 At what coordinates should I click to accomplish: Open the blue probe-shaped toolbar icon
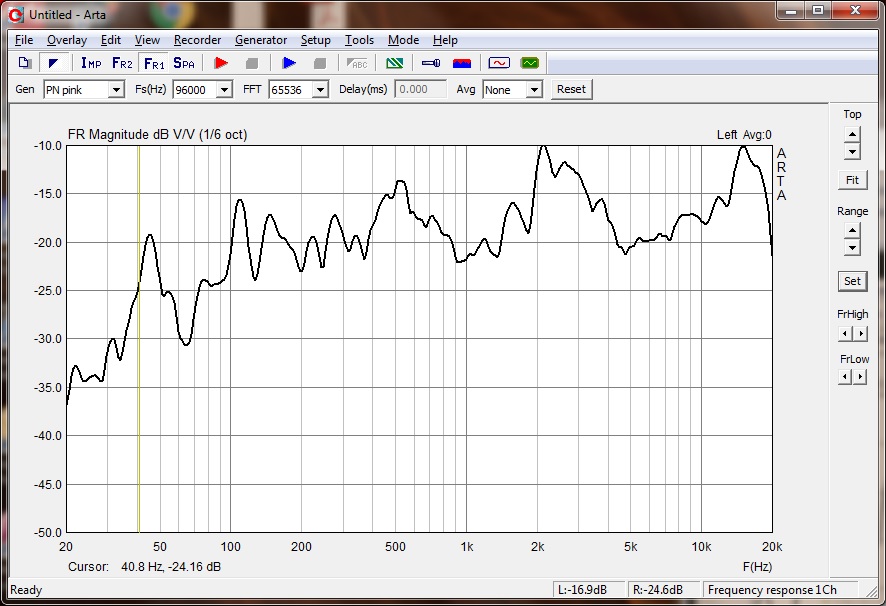431,63
